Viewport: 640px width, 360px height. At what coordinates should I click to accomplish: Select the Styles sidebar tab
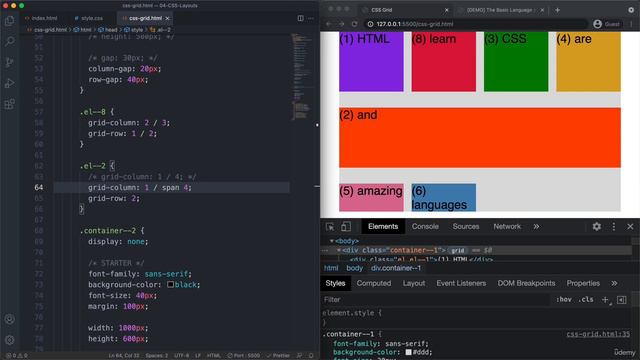click(x=336, y=283)
